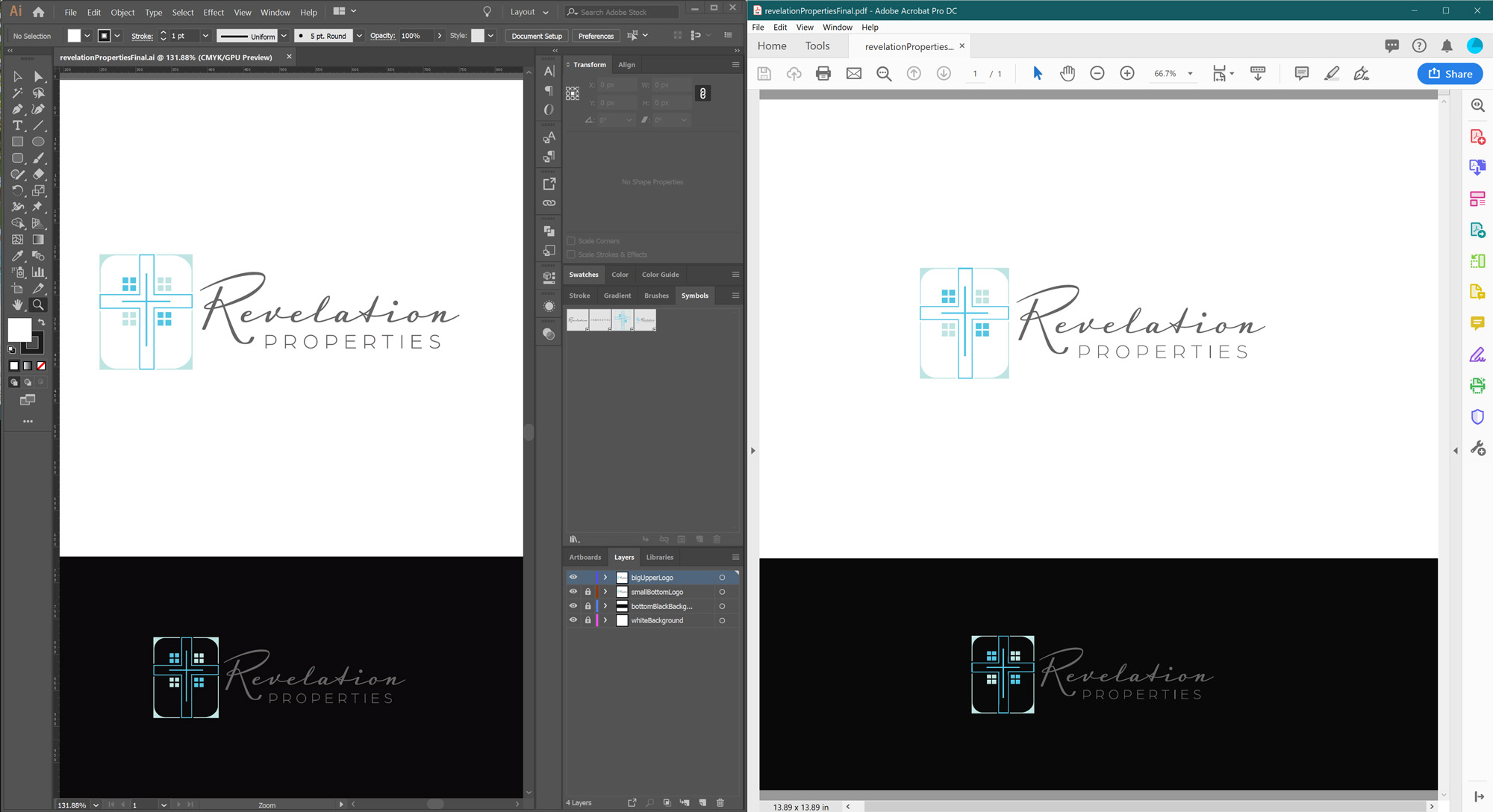Select the Ellipse tool
The image size is (1493, 812).
point(38,142)
